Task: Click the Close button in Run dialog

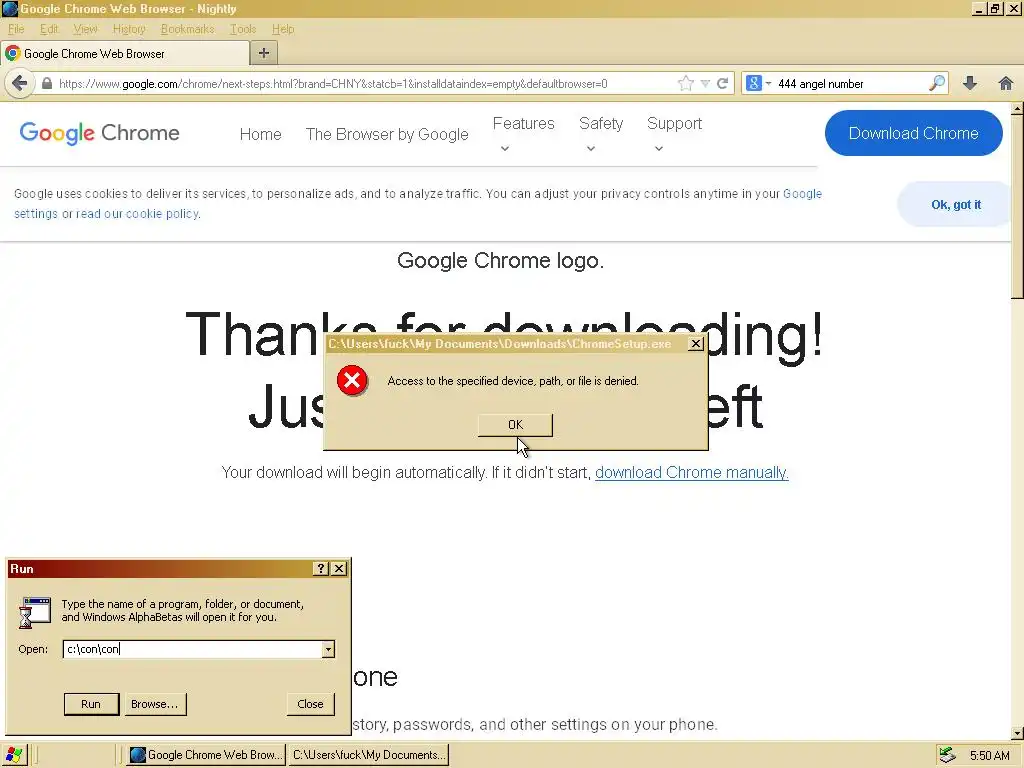Action: coord(310,704)
